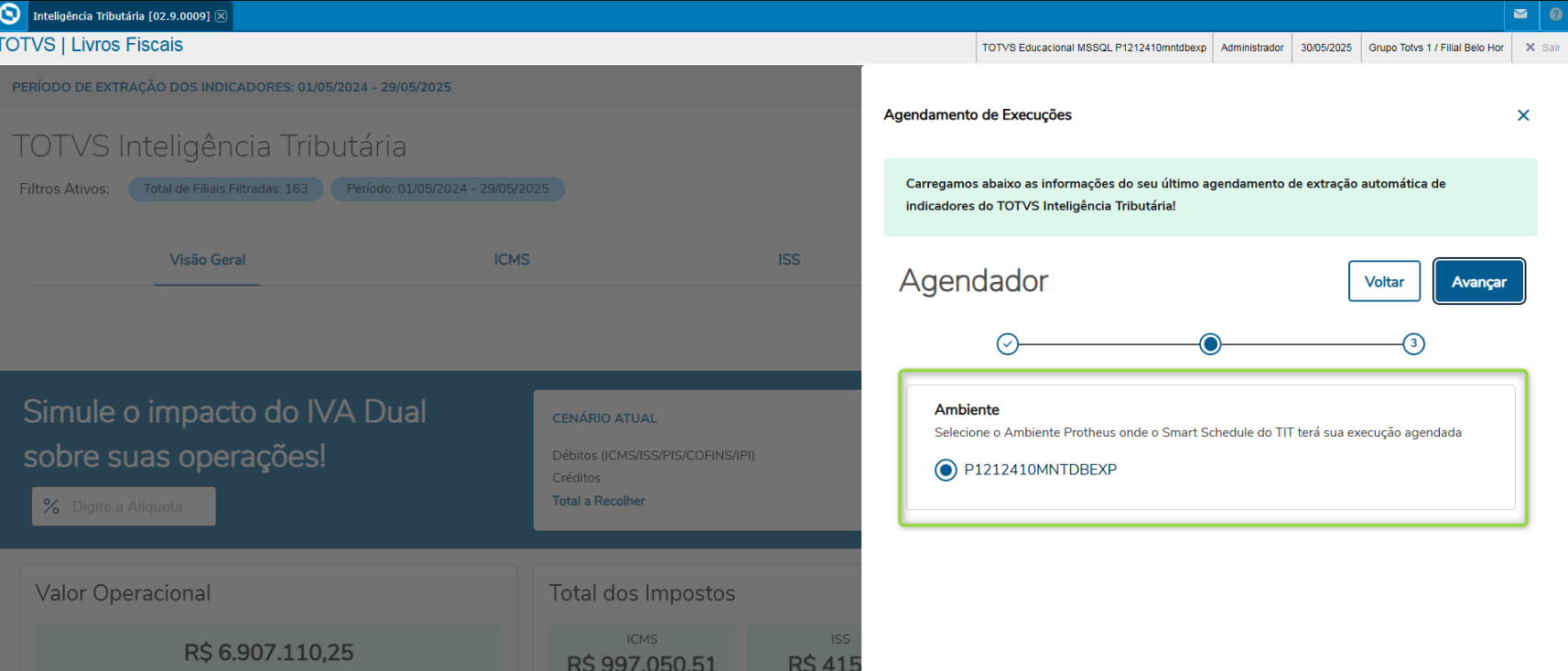1568x671 pixels.
Task: Click the Selecione o Ambiente Protheus description text
Action: pos(1198,433)
